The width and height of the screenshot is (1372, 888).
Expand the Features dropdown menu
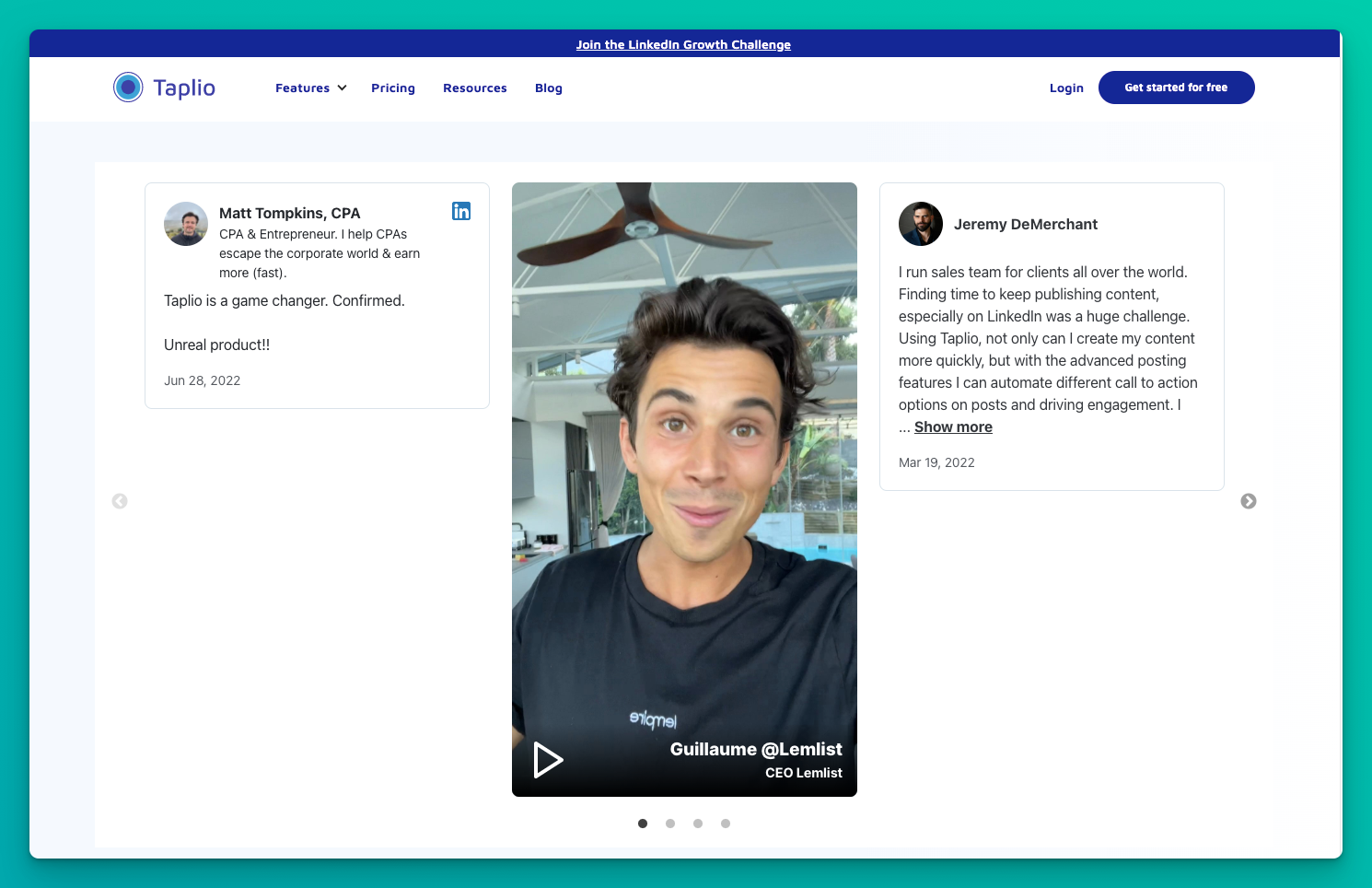tap(311, 88)
